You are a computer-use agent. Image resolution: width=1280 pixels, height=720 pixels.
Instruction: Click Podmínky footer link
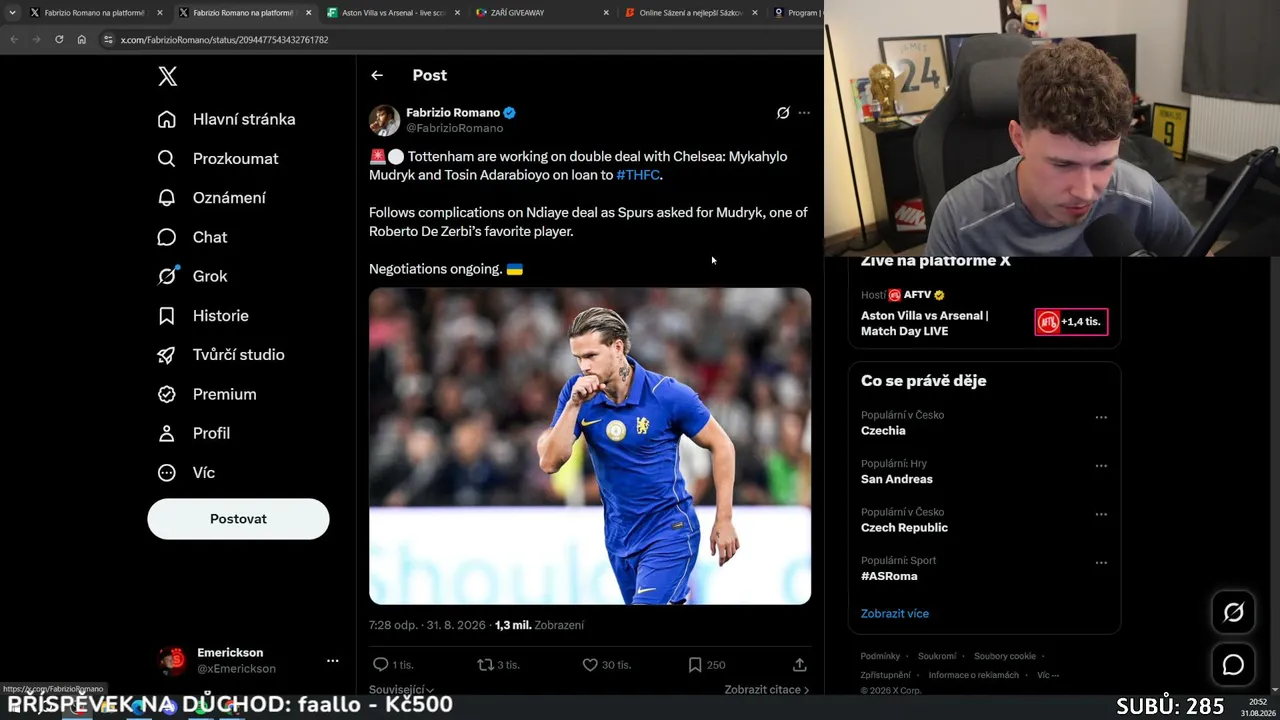[880, 656]
